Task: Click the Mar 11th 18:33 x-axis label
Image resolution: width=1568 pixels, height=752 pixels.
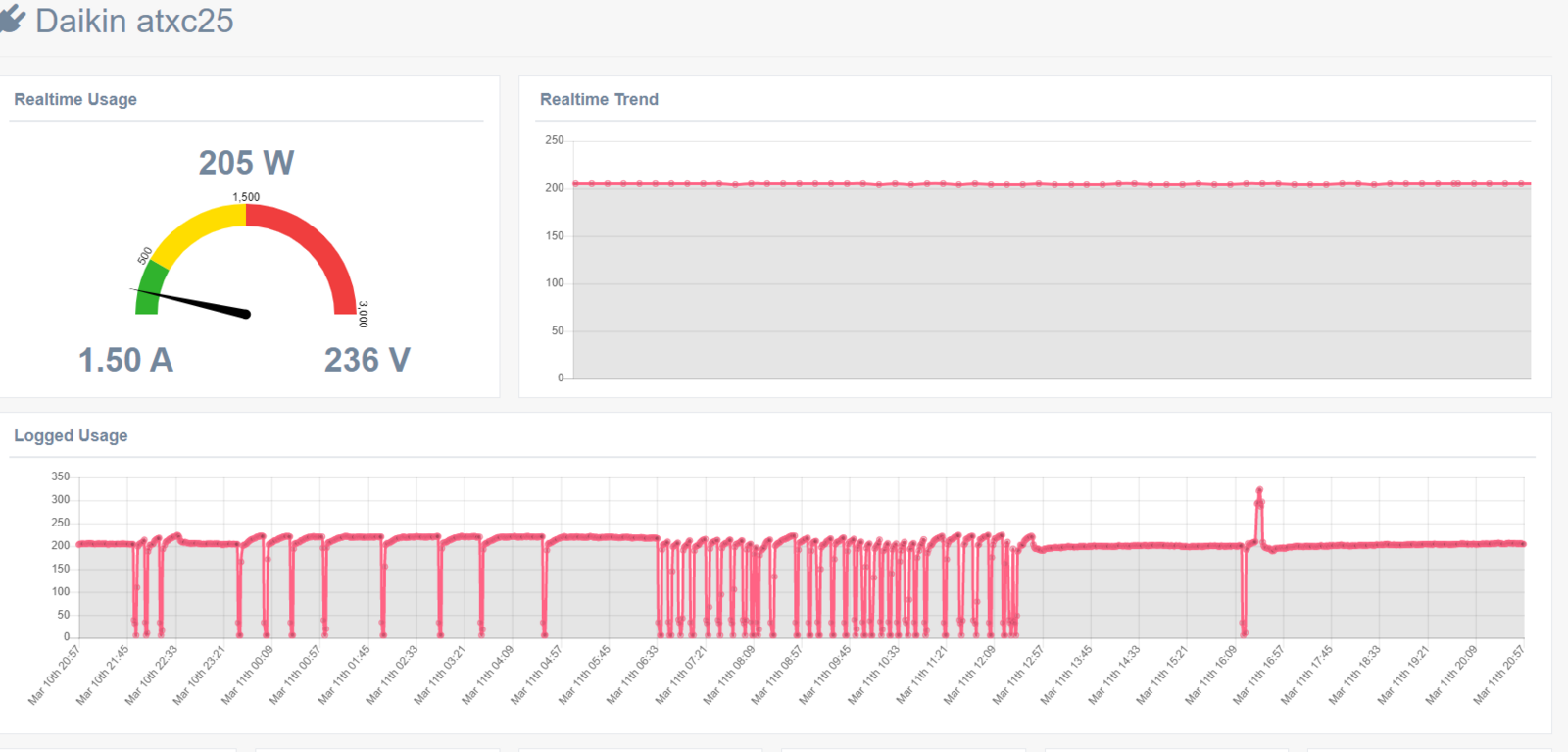Action: click(x=1355, y=675)
